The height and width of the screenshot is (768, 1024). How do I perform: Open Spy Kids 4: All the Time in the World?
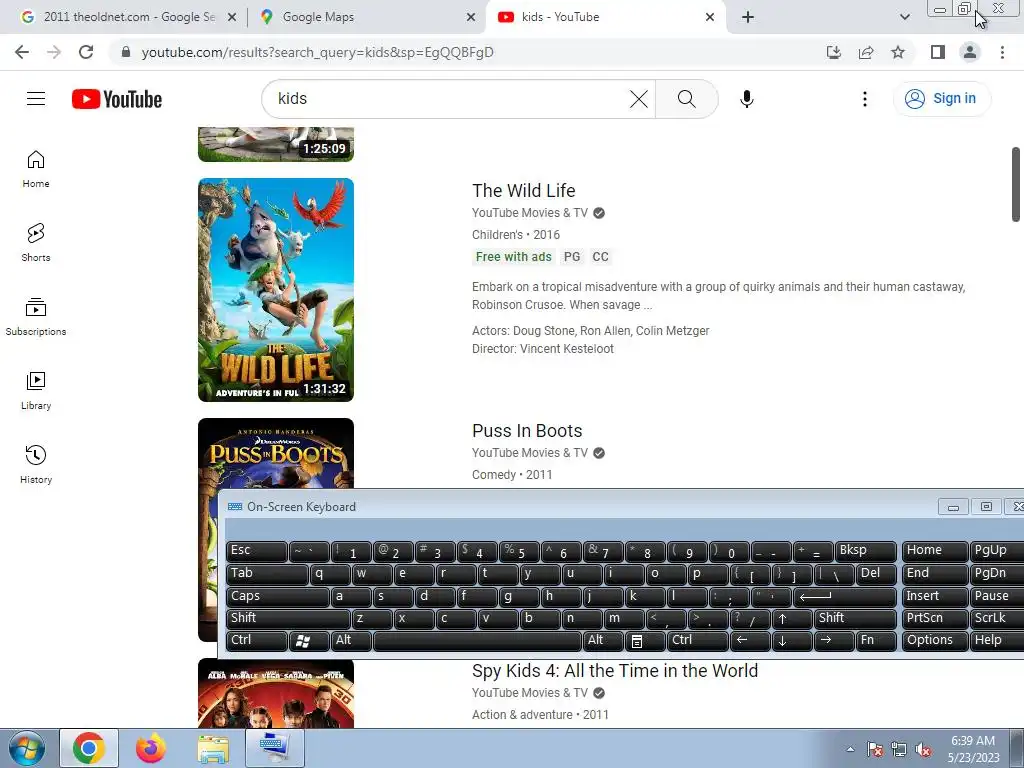615,671
